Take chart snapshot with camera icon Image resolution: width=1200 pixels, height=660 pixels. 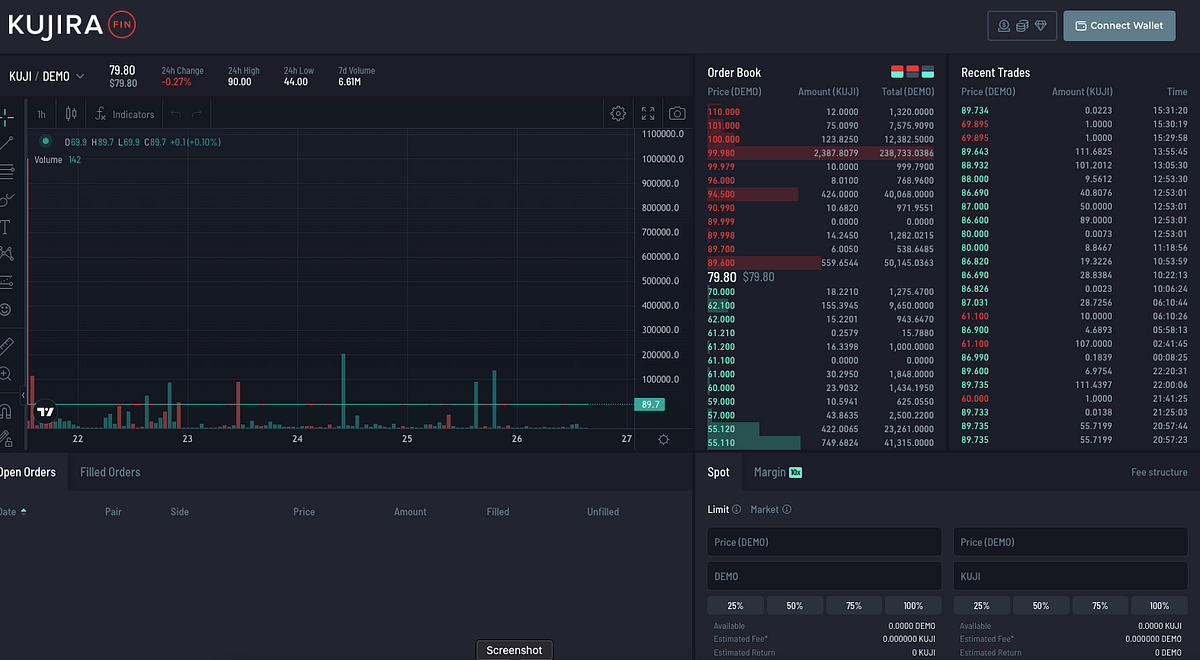click(677, 114)
